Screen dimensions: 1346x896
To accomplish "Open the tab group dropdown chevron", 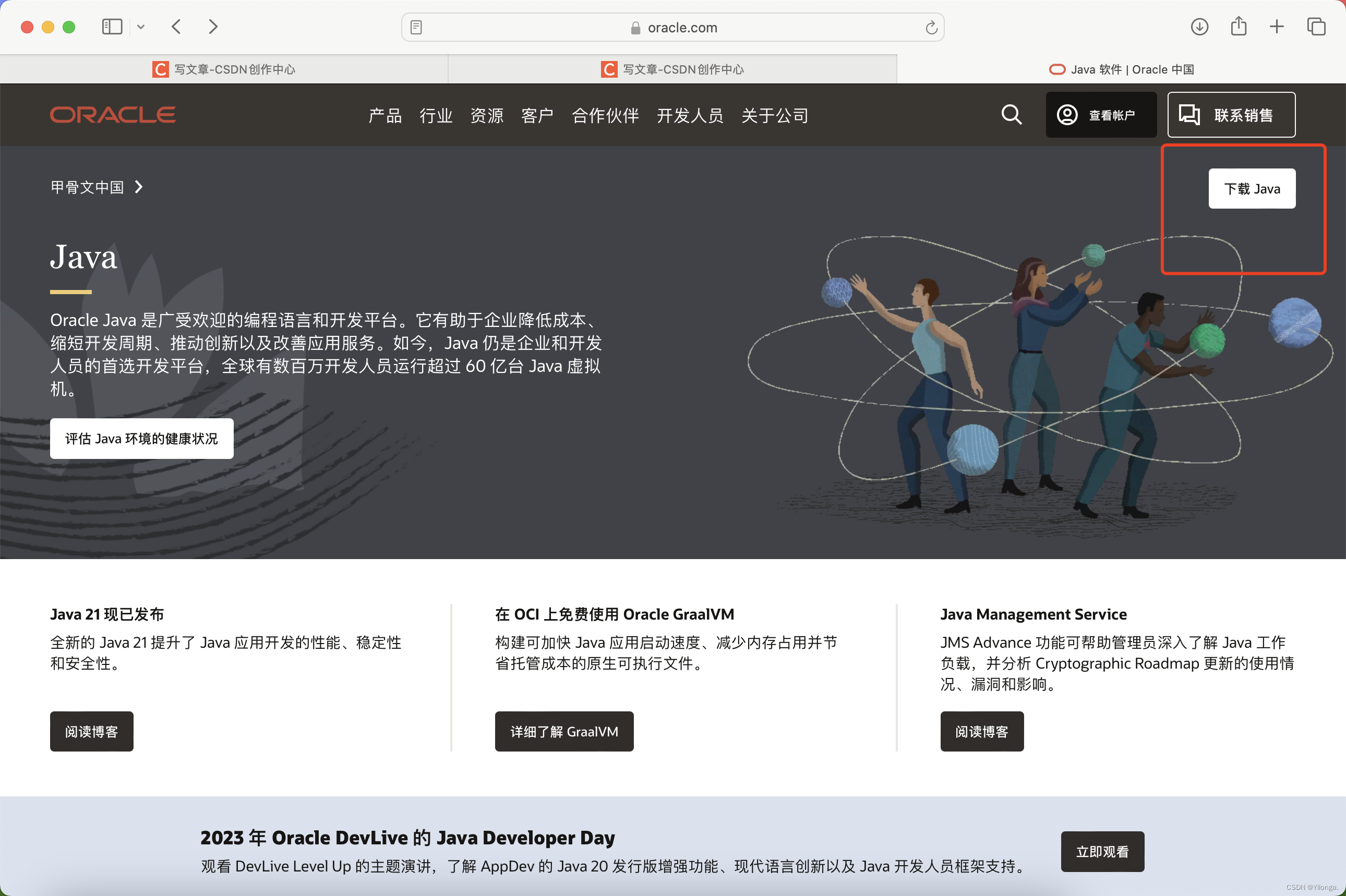I will pos(142,26).
